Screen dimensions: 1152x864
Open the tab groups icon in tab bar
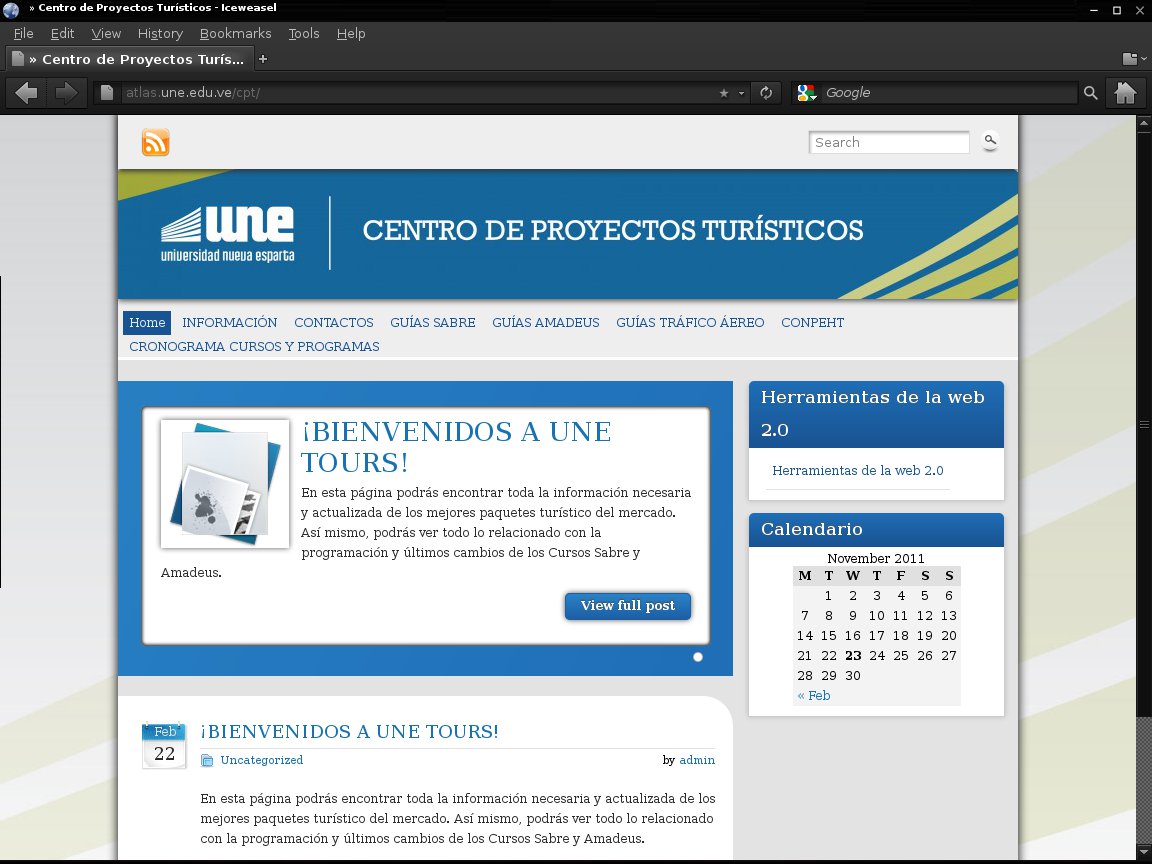click(x=1130, y=59)
